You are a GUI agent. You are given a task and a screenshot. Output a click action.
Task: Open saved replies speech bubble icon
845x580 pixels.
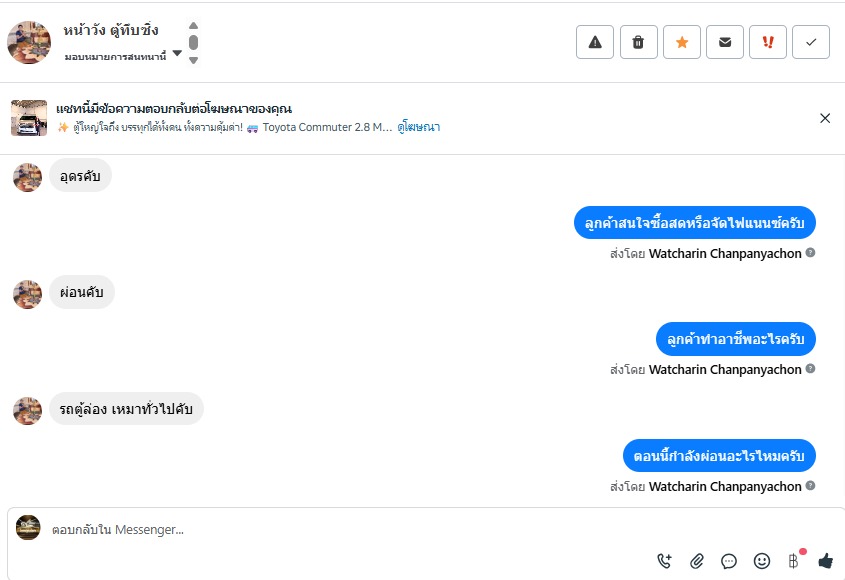(729, 561)
